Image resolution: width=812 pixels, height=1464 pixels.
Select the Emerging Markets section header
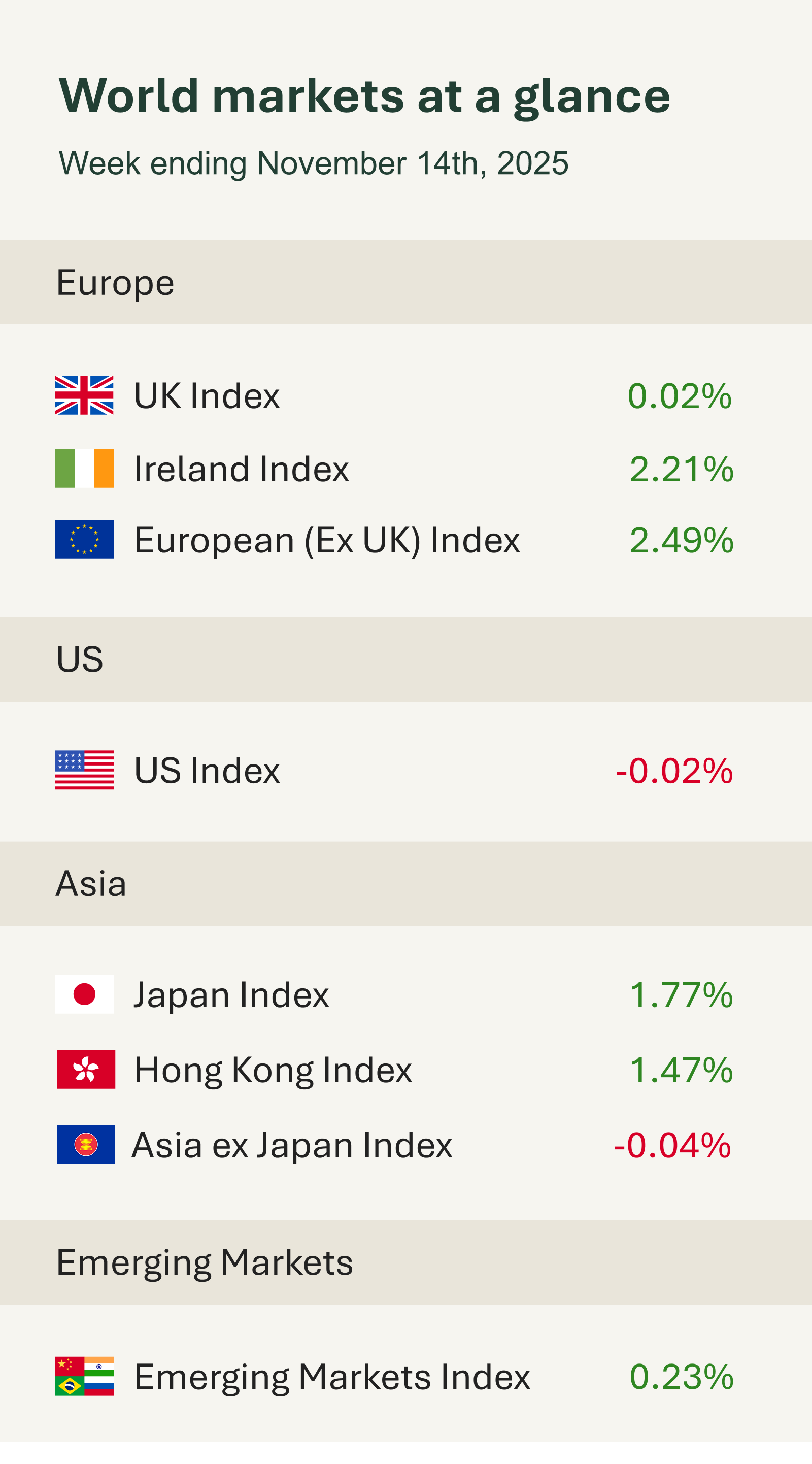pos(205,1262)
